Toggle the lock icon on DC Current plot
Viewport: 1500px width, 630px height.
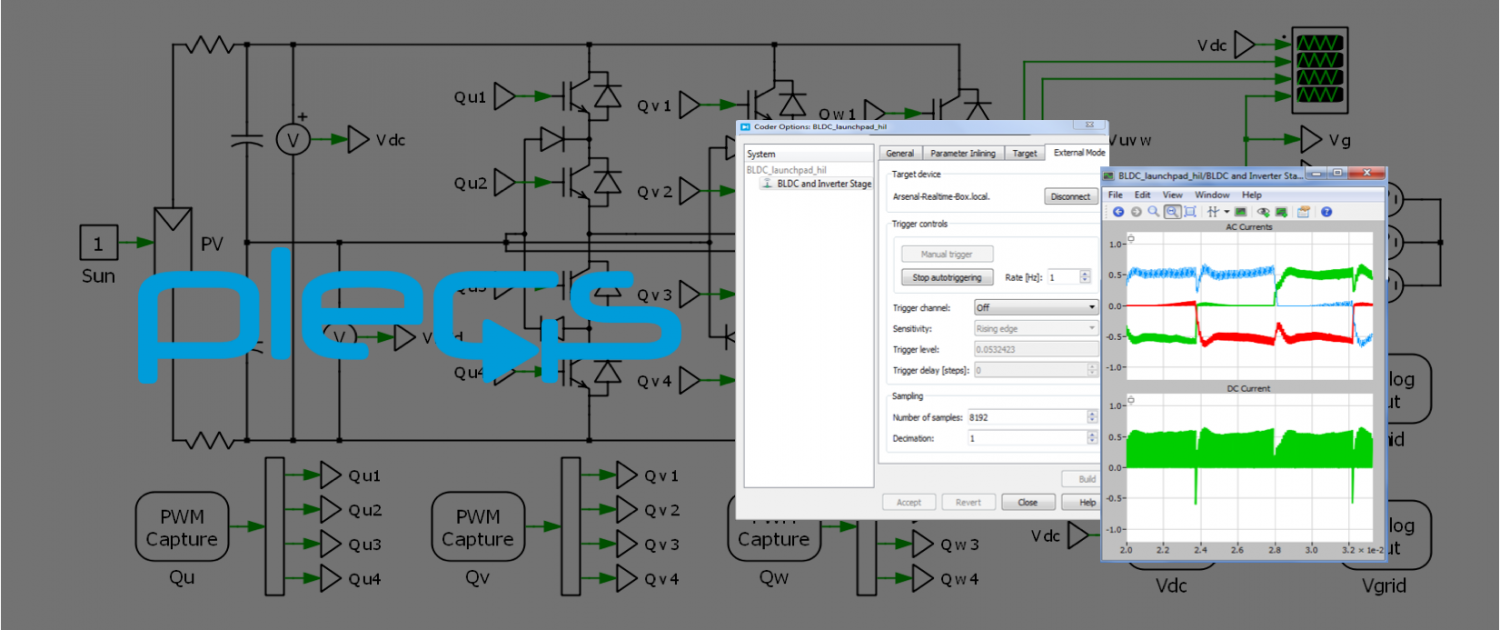[1130, 399]
